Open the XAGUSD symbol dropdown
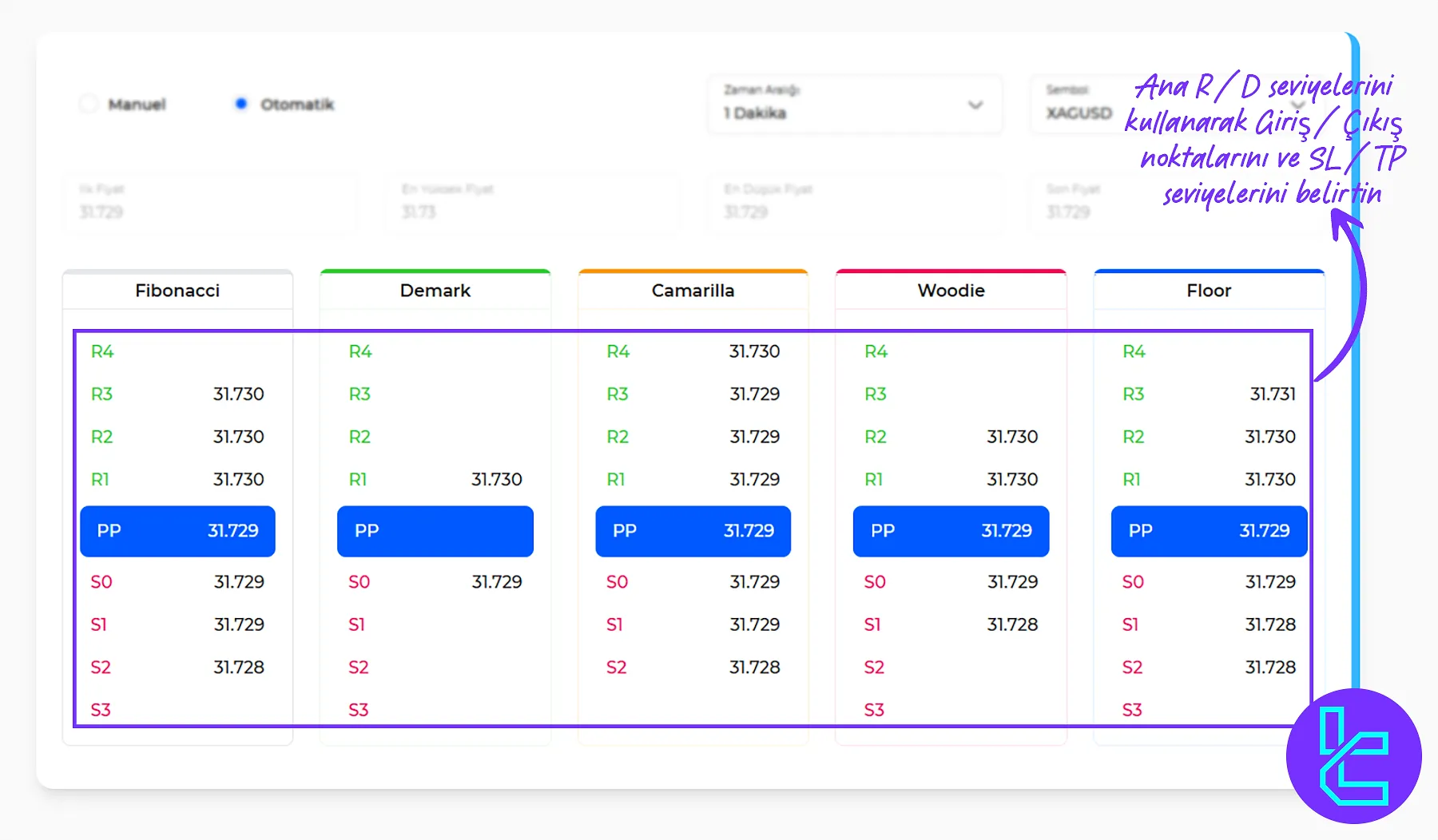 point(1079,105)
